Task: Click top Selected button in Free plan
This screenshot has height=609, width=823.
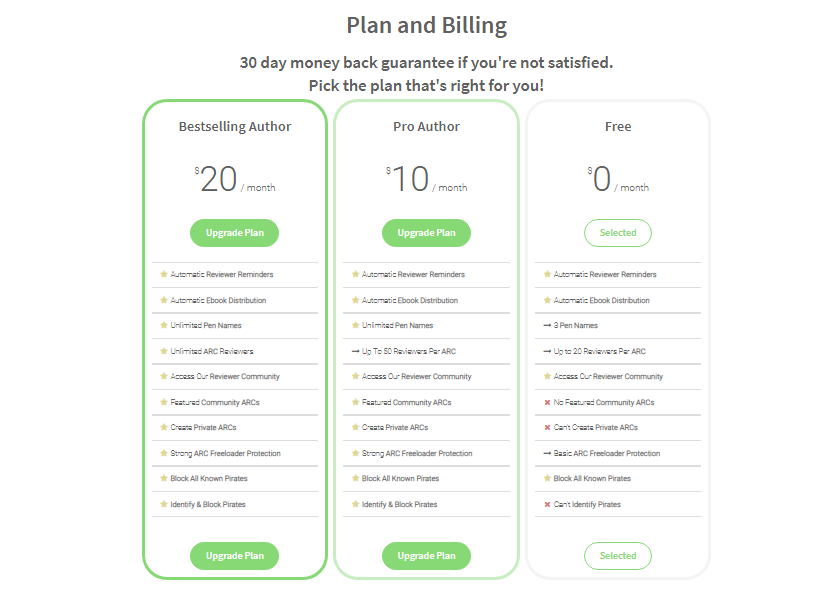Action: point(618,233)
